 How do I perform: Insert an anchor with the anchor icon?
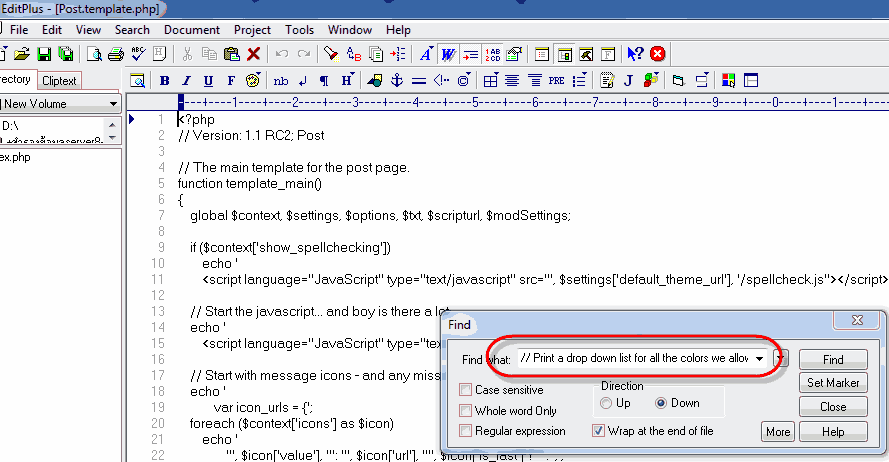click(397, 80)
